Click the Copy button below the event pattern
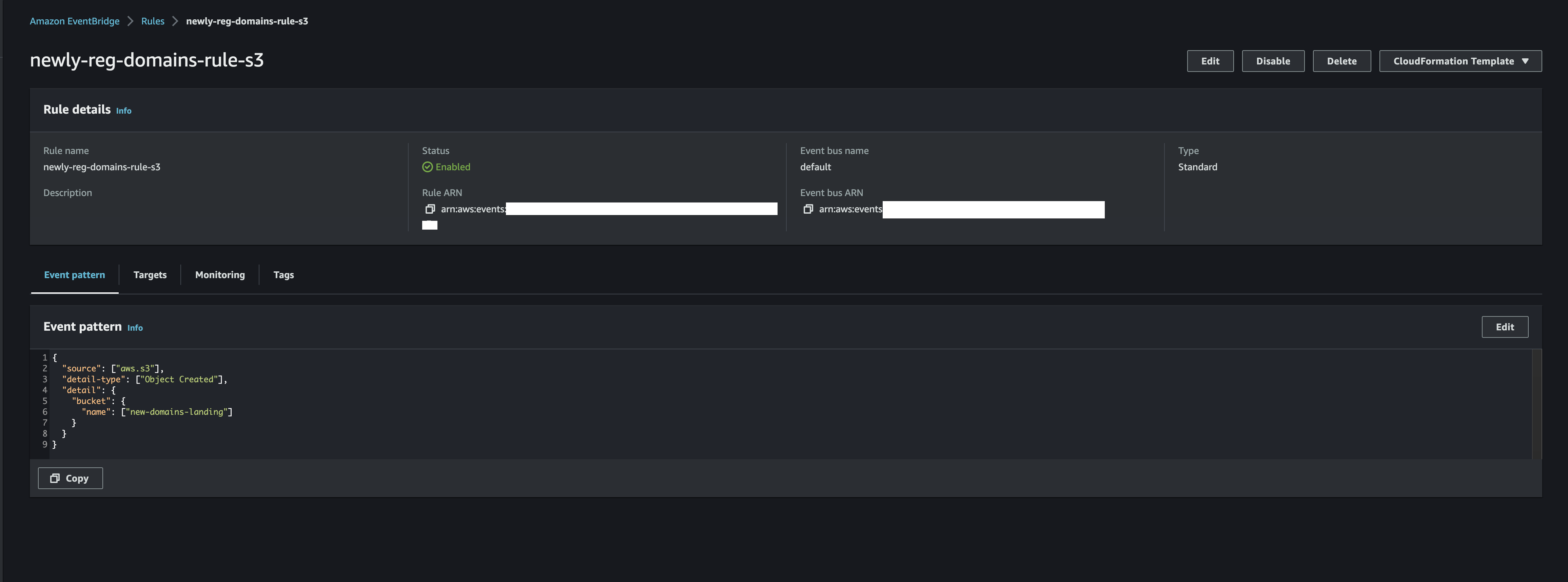 pyautogui.click(x=70, y=479)
